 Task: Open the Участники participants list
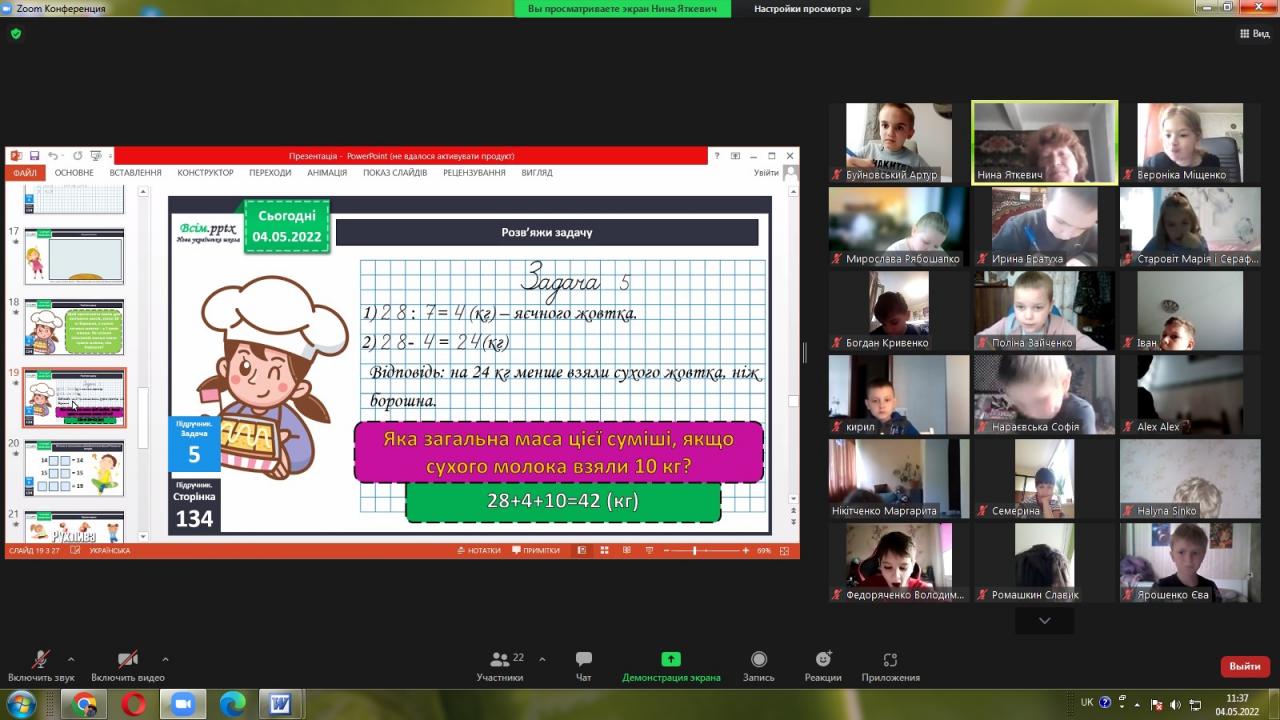500,665
